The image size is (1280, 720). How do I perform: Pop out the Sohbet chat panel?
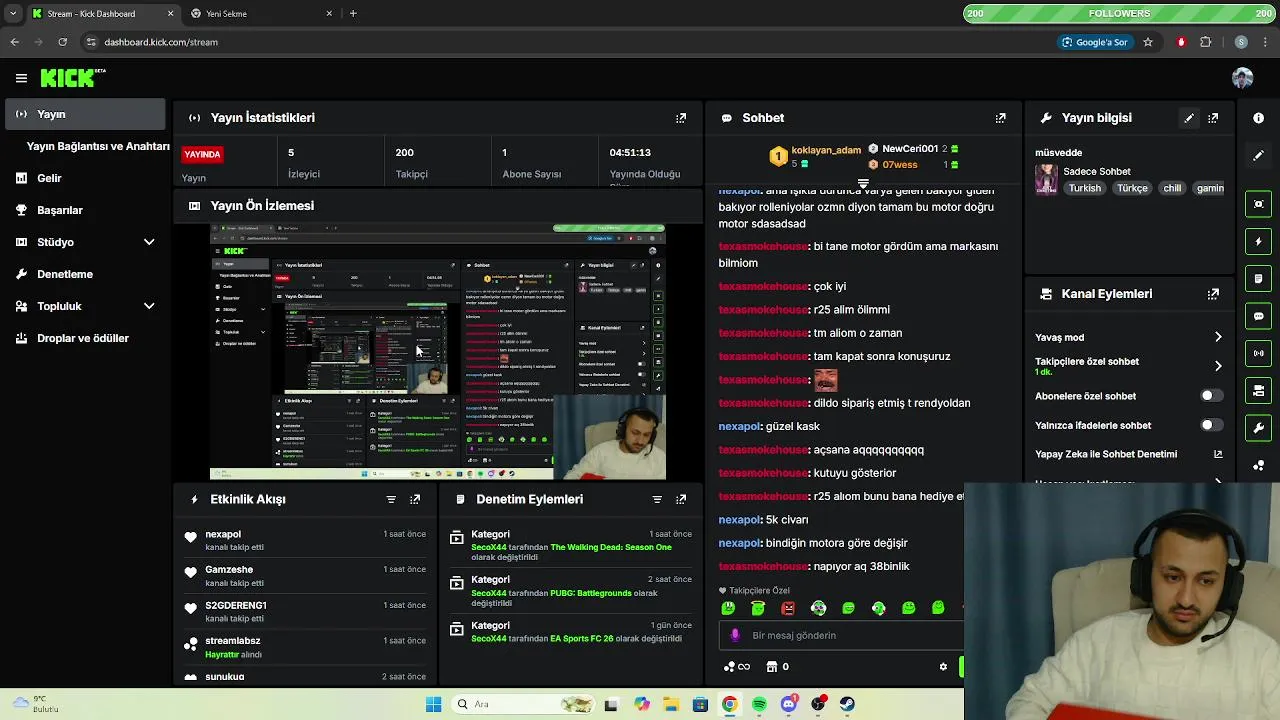tap(1000, 118)
